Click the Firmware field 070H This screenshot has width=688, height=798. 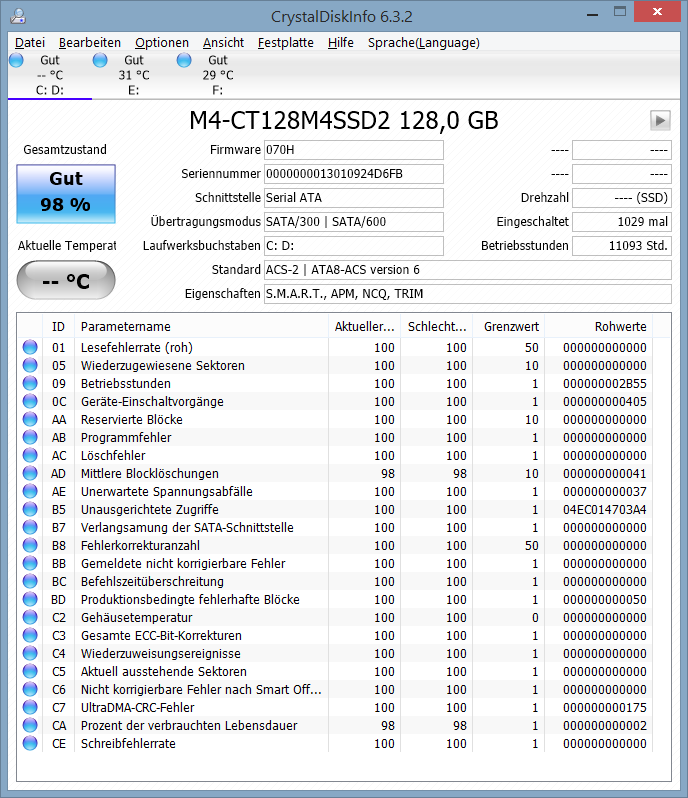354,150
